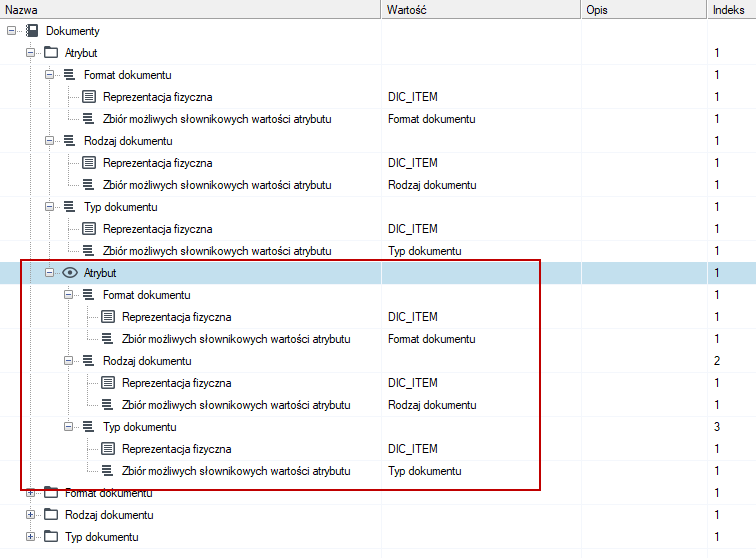Collapse the highlighted eye-marked Atrybut node
The width and height of the screenshot is (756, 558).
pos(49,273)
